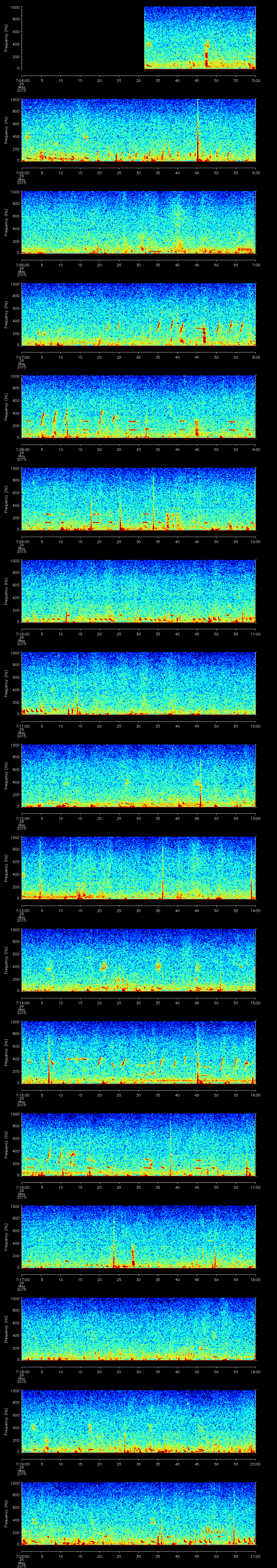This screenshot has height=1568, width=277.
Task: Pick the spectrogram panel starting at 7:12:00
Action: [x=139, y=775]
